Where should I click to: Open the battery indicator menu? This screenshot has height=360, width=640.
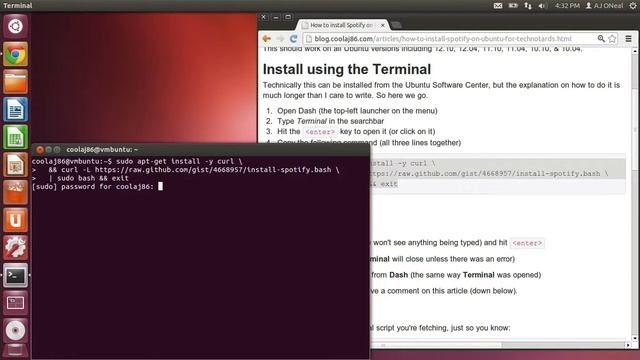[x=513, y=6]
